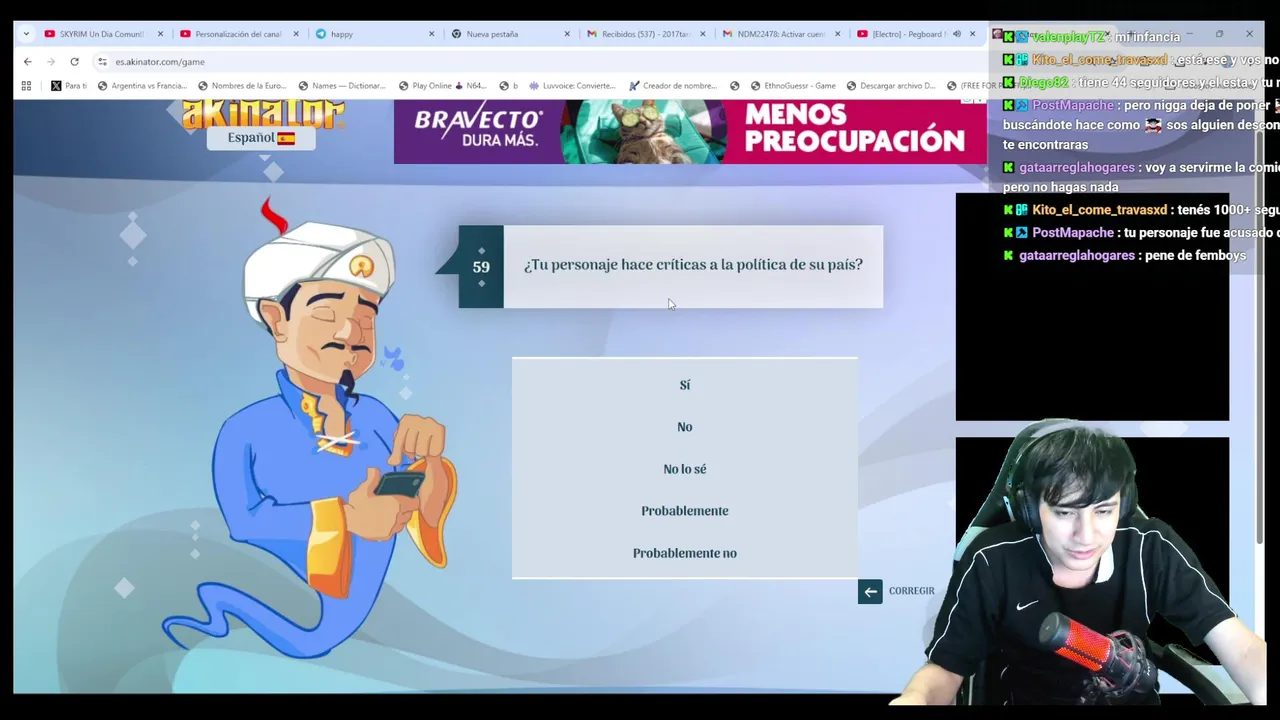
Task: Click the CORREGIR back arrow icon
Action: 870,591
